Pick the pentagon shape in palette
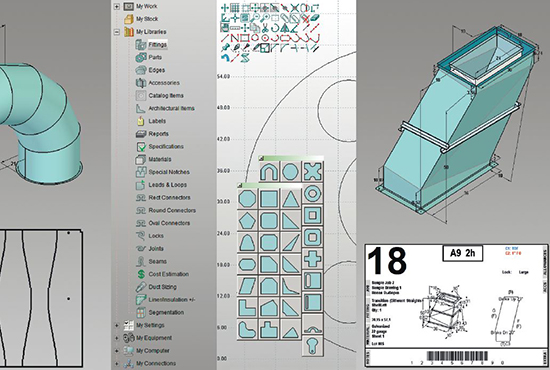Viewport: 550px width, 370px height. pos(248,221)
